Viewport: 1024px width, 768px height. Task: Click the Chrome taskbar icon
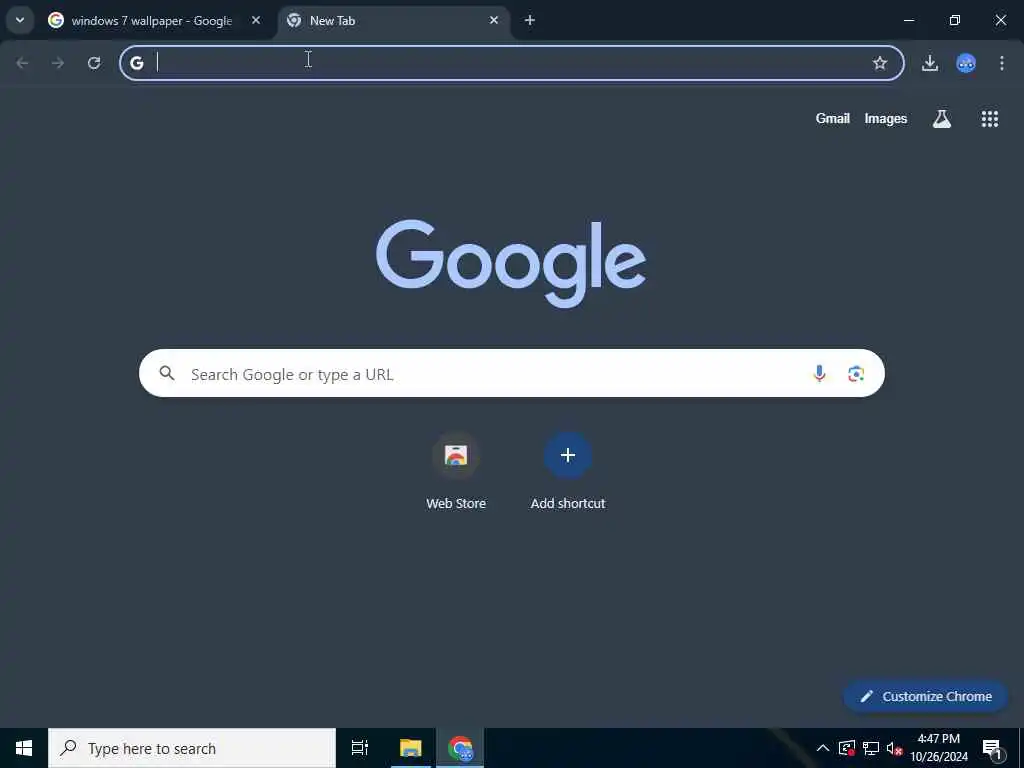(x=460, y=748)
